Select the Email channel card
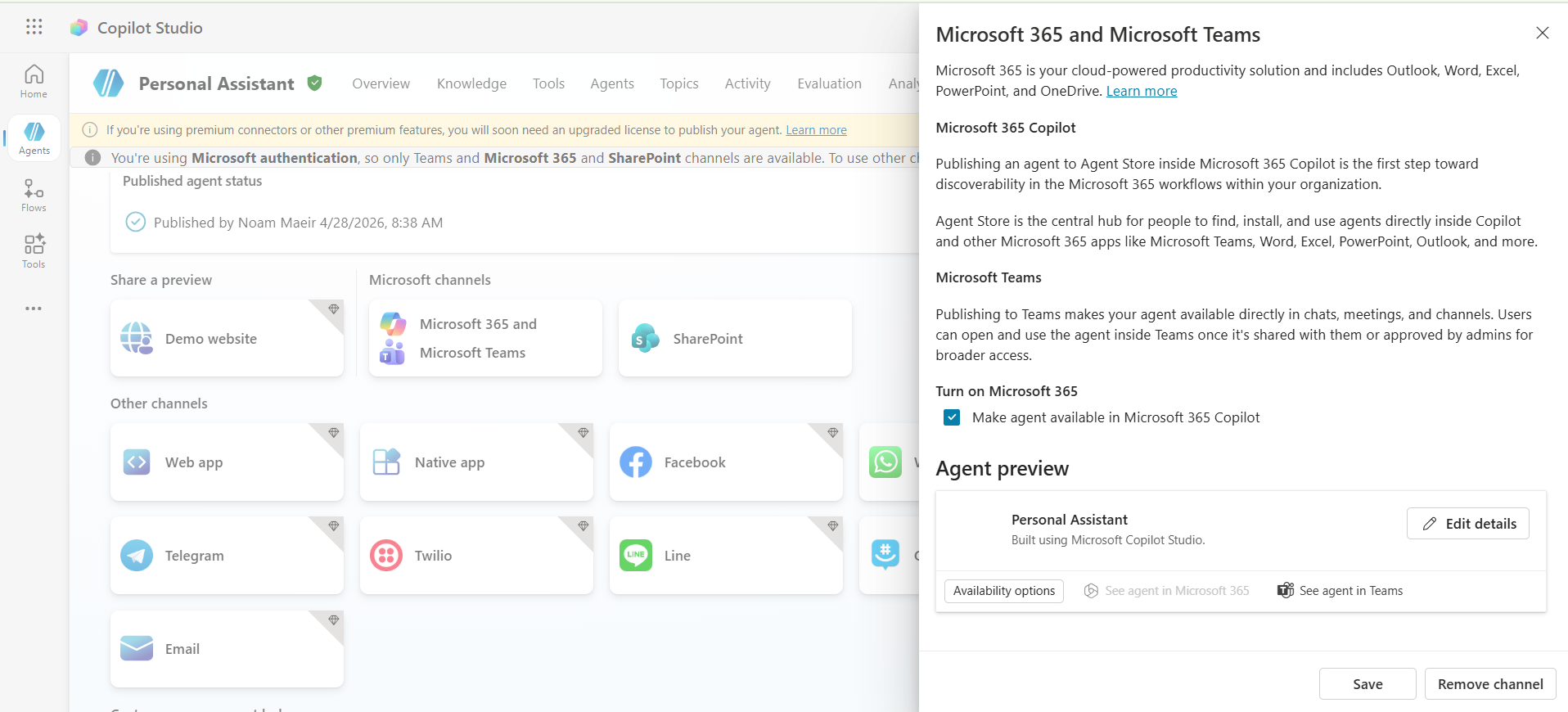This screenshot has height=712, width=1568. coord(227,648)
